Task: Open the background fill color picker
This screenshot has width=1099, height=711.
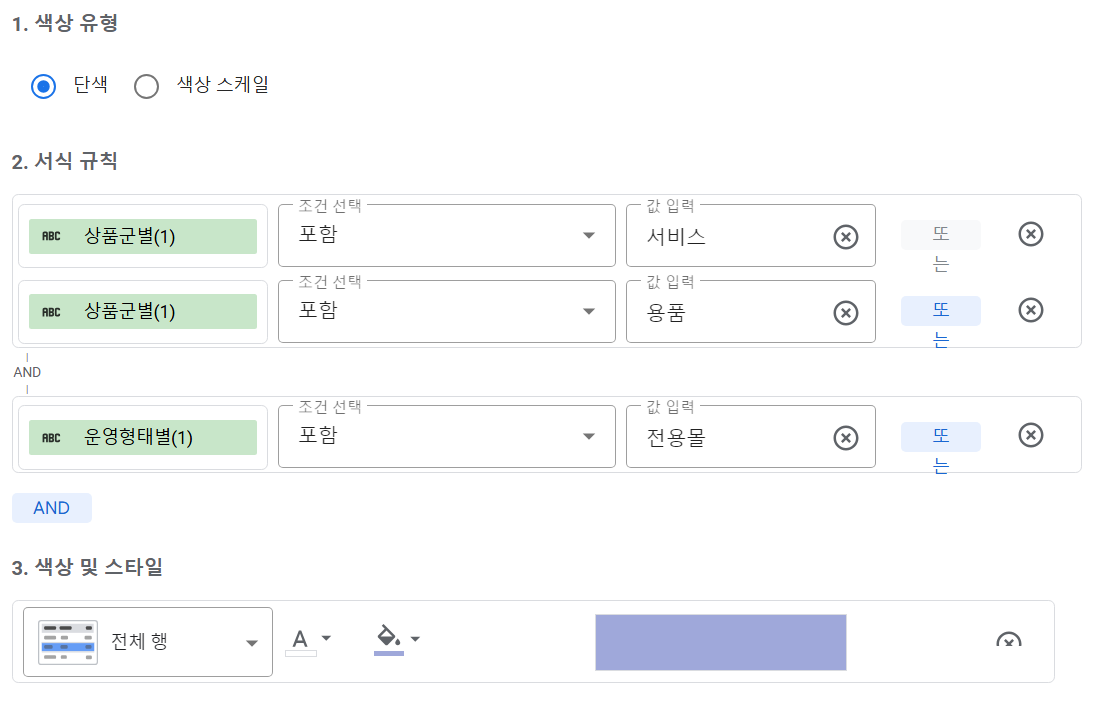Action: (397, 639)
